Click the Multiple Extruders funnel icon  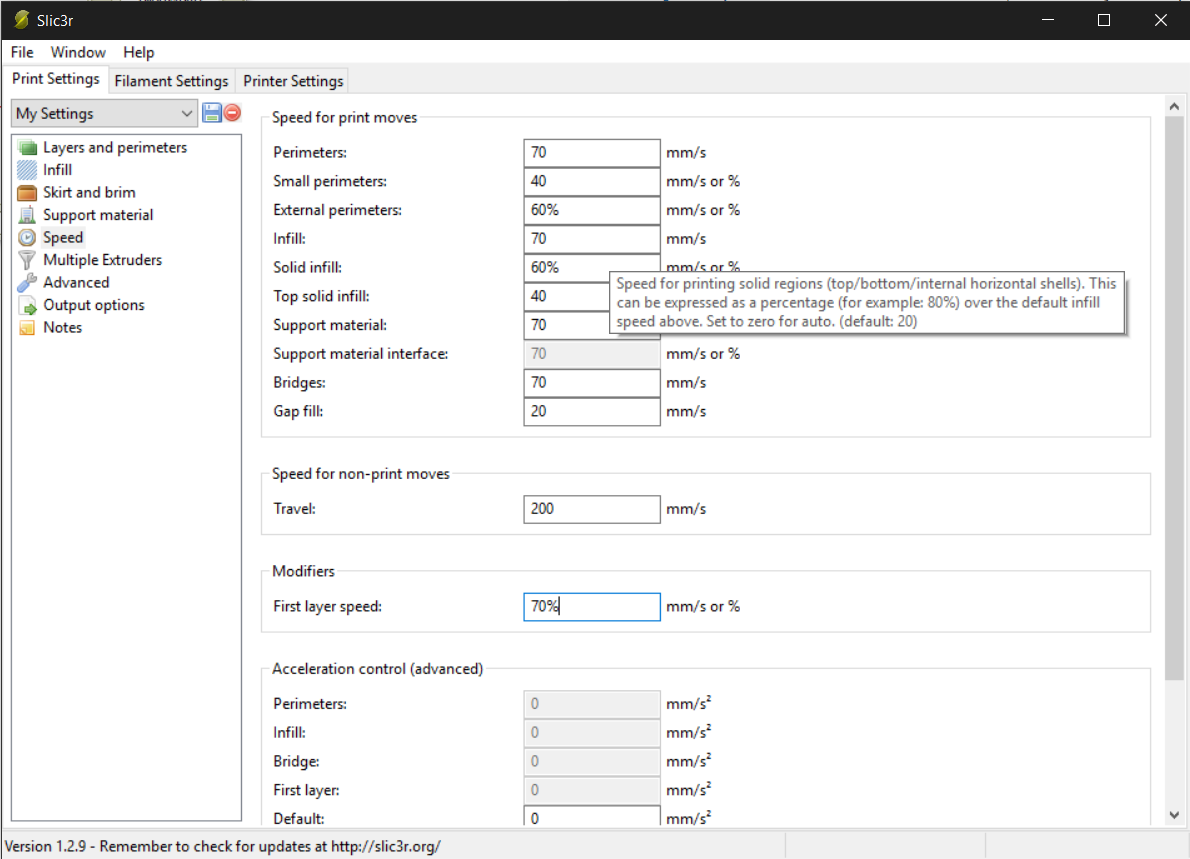coord(27,260)
